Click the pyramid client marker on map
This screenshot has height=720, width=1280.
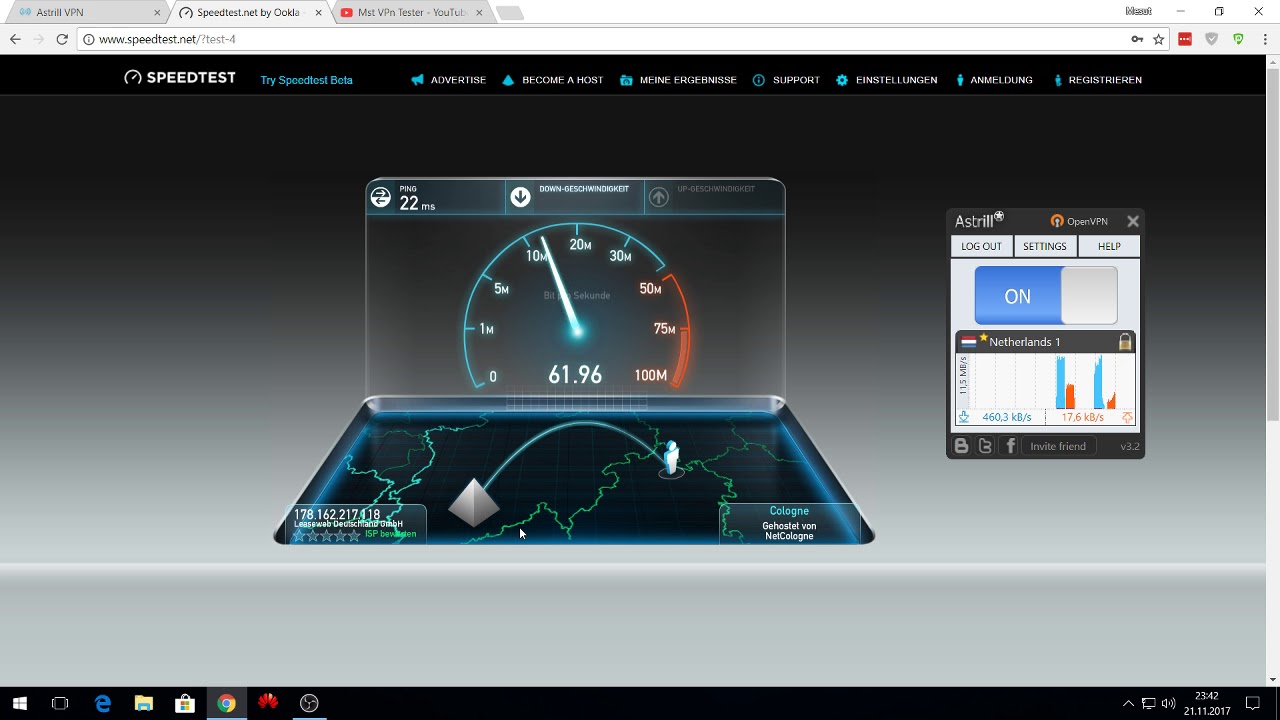tap(474, 501)
